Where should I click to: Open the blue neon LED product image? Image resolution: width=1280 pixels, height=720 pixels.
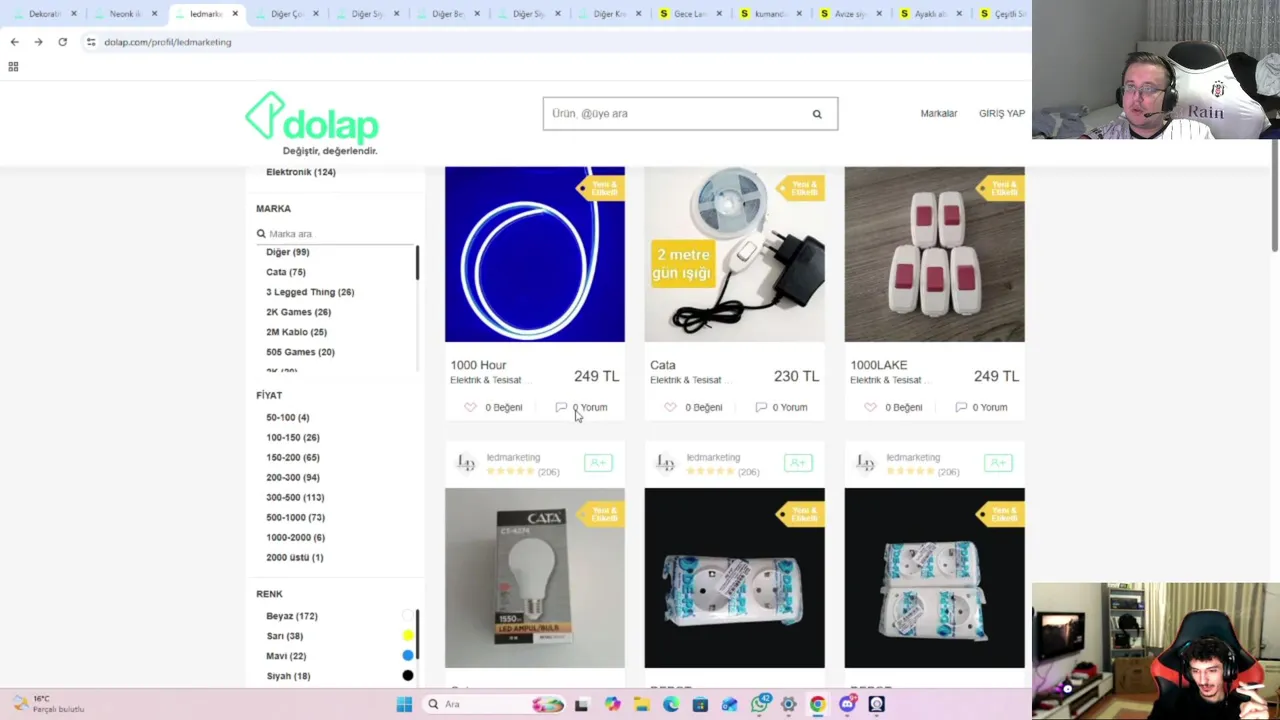pyautogui.click(x=535, y=254)
